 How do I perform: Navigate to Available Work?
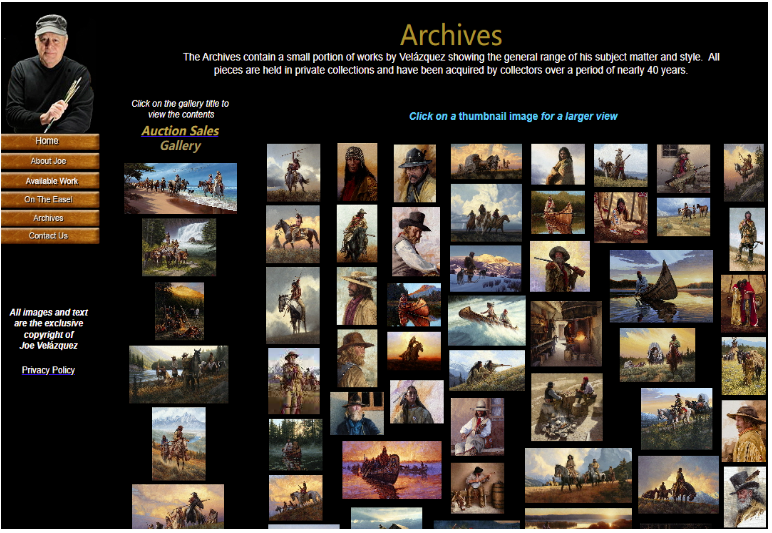click(49, 181)
